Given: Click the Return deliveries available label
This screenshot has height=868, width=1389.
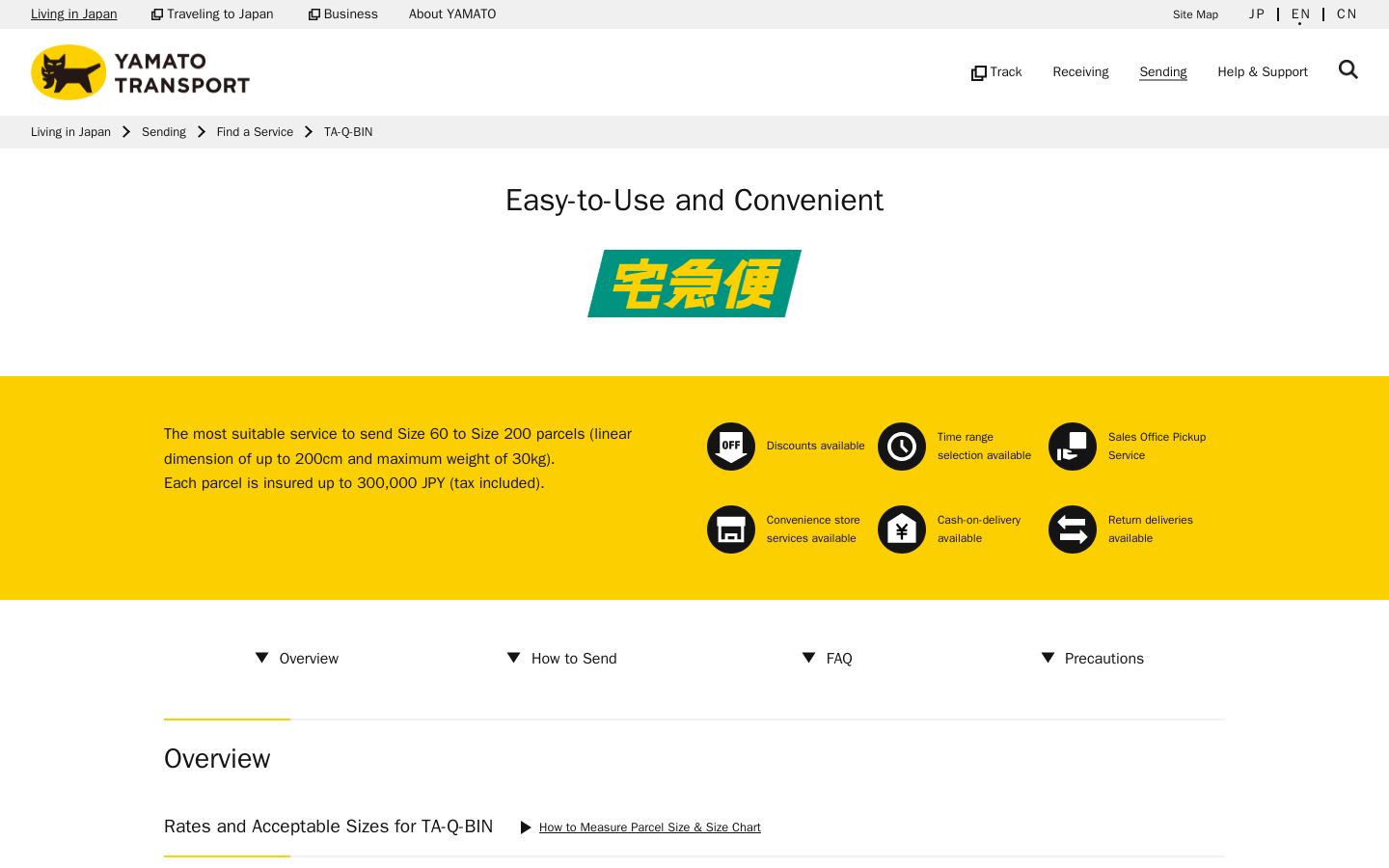Looking at the screenshot, I should pyautogui.click(x=1151, y=529).
